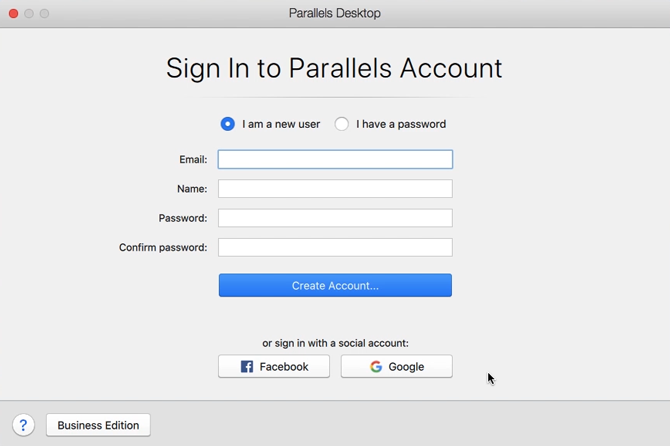Click the gray minimize window button
This screenshot has width=670, height=446.
[x=29, y=14]
